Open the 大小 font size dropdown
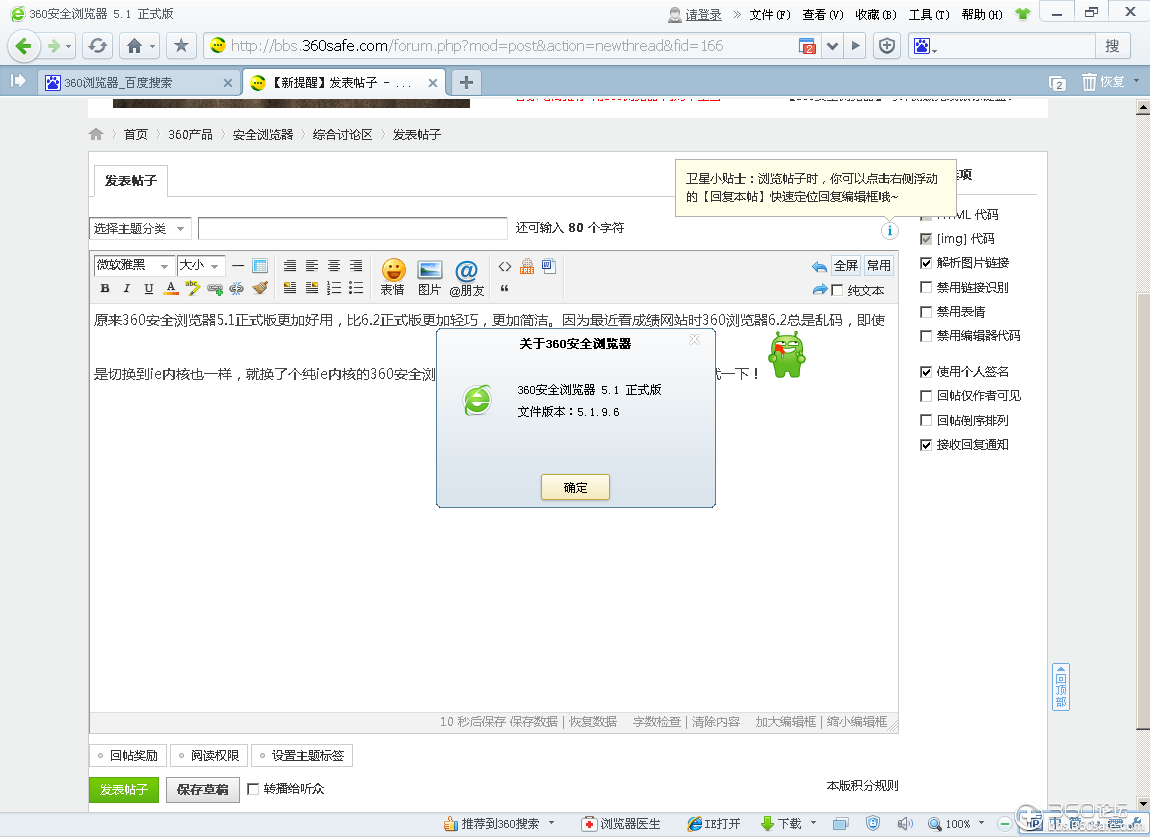The width and height of the screenshot is (1150, 837). click(200, 266)
